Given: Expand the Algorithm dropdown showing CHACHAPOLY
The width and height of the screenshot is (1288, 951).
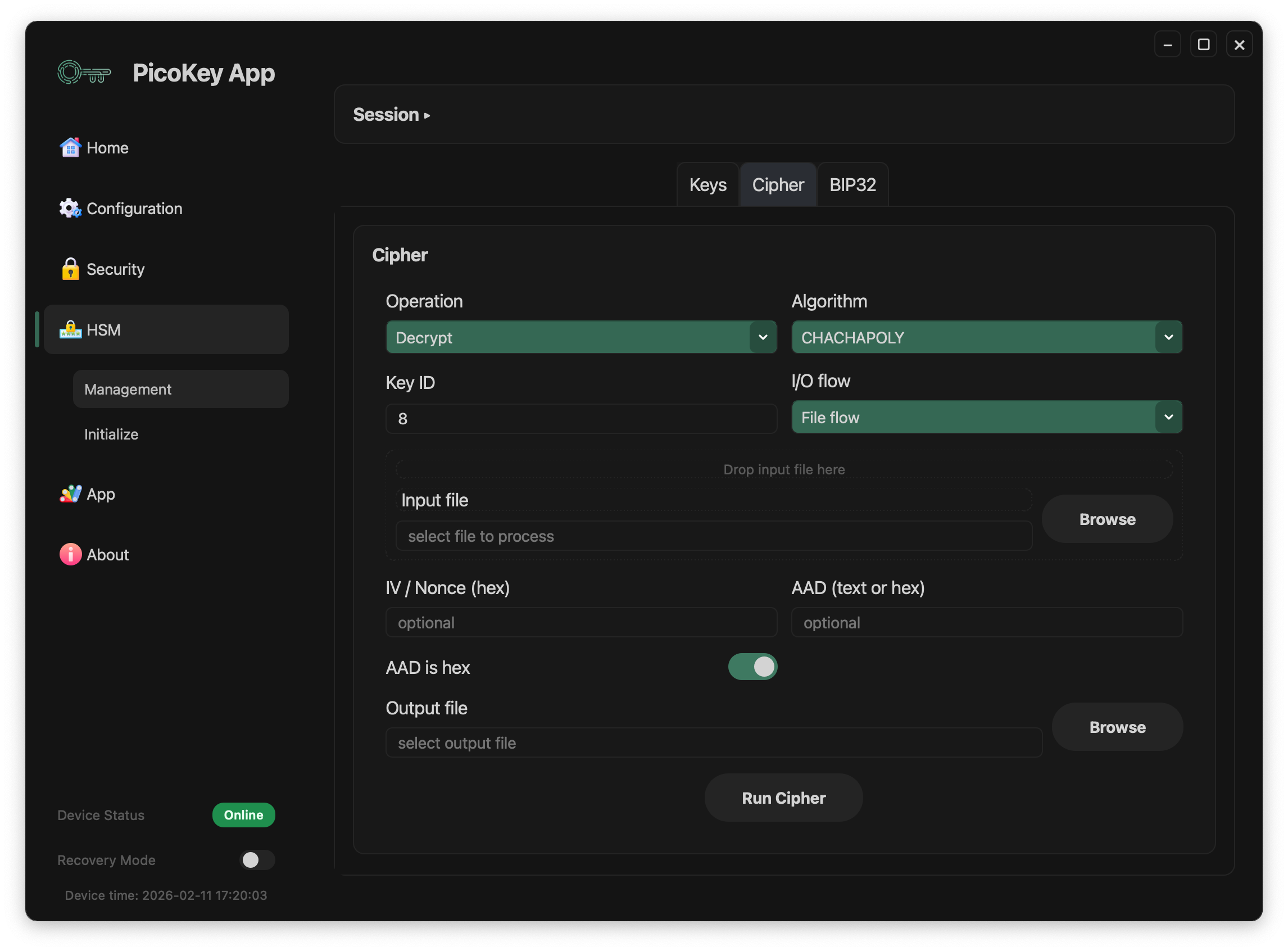Looking at the screenshot, I should pyautogui.click(x=986, y=337).
